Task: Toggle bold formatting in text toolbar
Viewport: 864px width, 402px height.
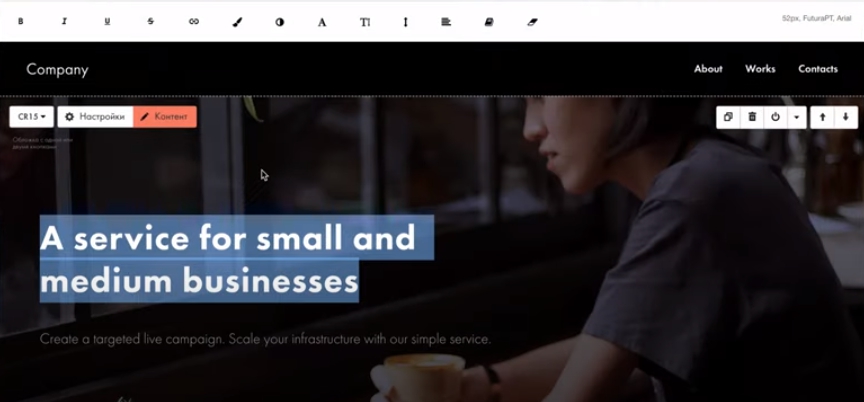Action: (x=21, y=22)
